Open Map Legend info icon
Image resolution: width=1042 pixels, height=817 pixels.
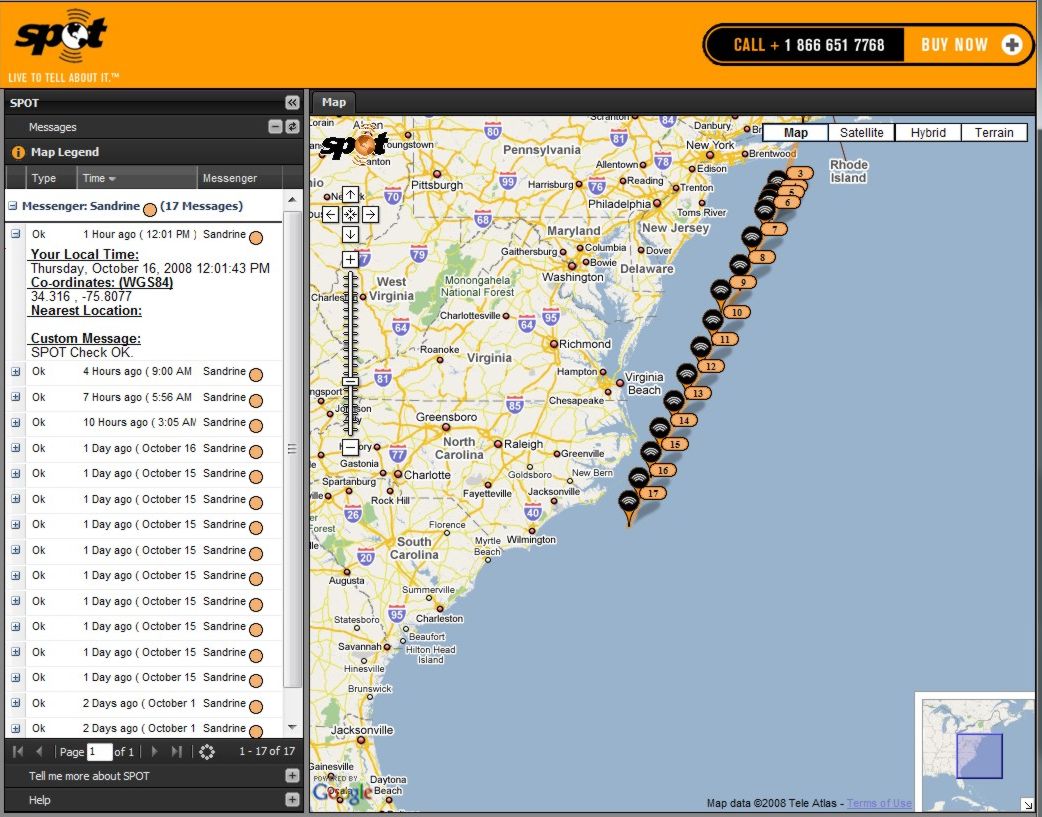pyautogui.click(x=18, y=152)
